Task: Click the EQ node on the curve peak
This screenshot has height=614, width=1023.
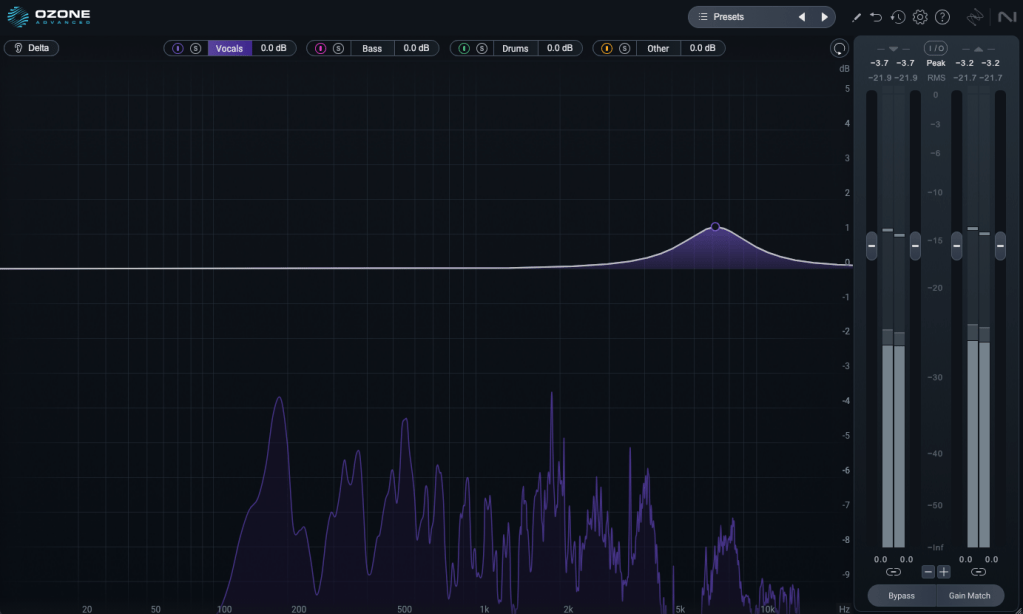Action: coord(715,227)
